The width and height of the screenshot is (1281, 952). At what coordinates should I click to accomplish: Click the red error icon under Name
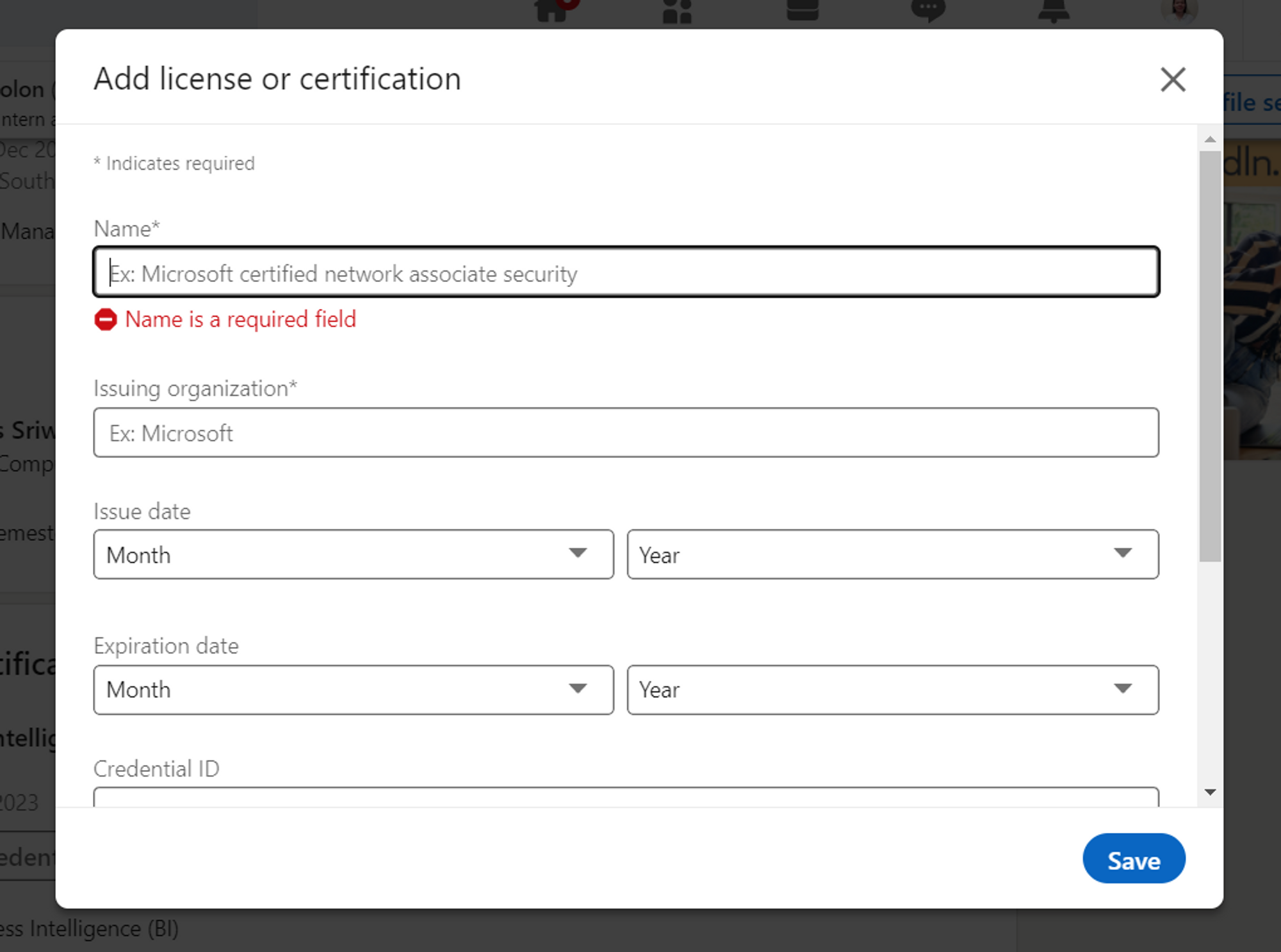(x=106, y=320)
